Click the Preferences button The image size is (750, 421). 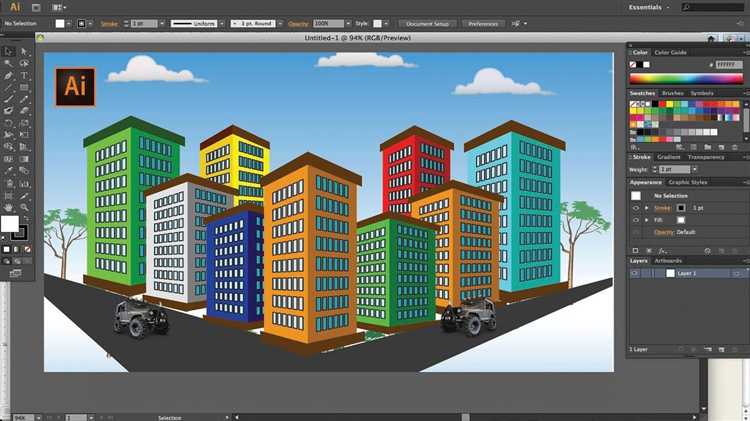pyautogui.click(x=483, y=23)
